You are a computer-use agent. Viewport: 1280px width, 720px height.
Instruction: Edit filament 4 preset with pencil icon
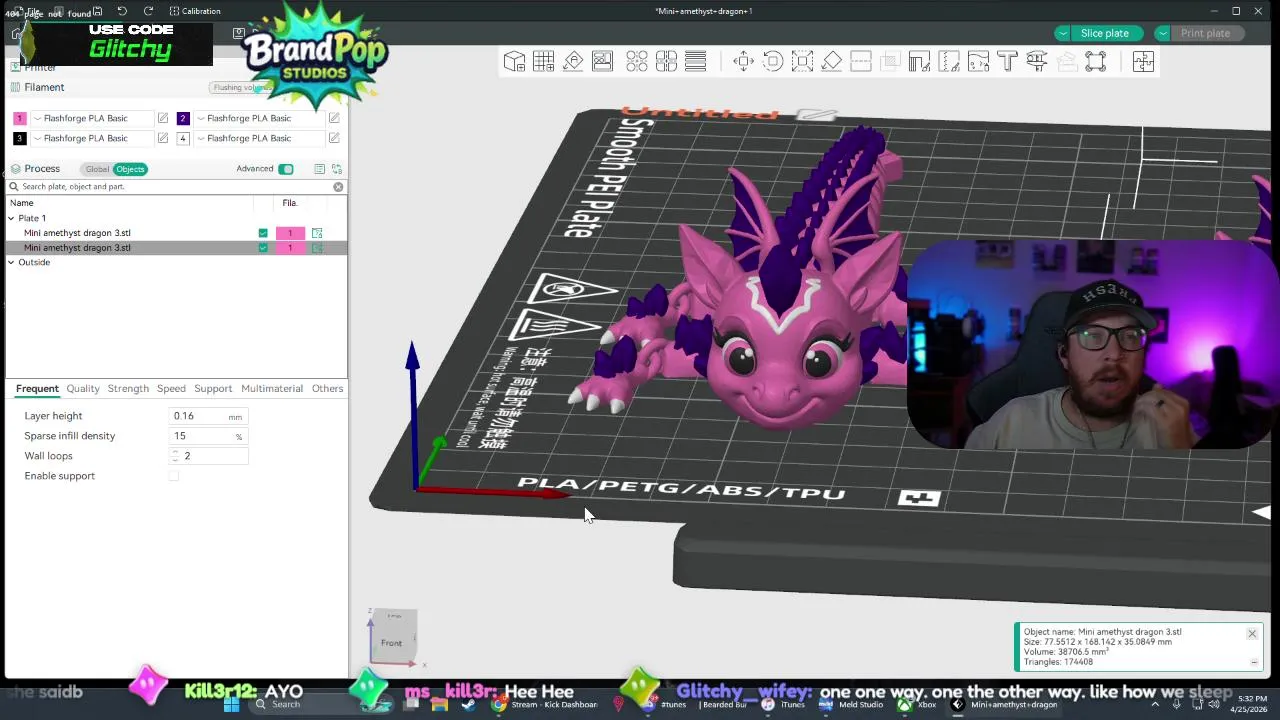334,138
